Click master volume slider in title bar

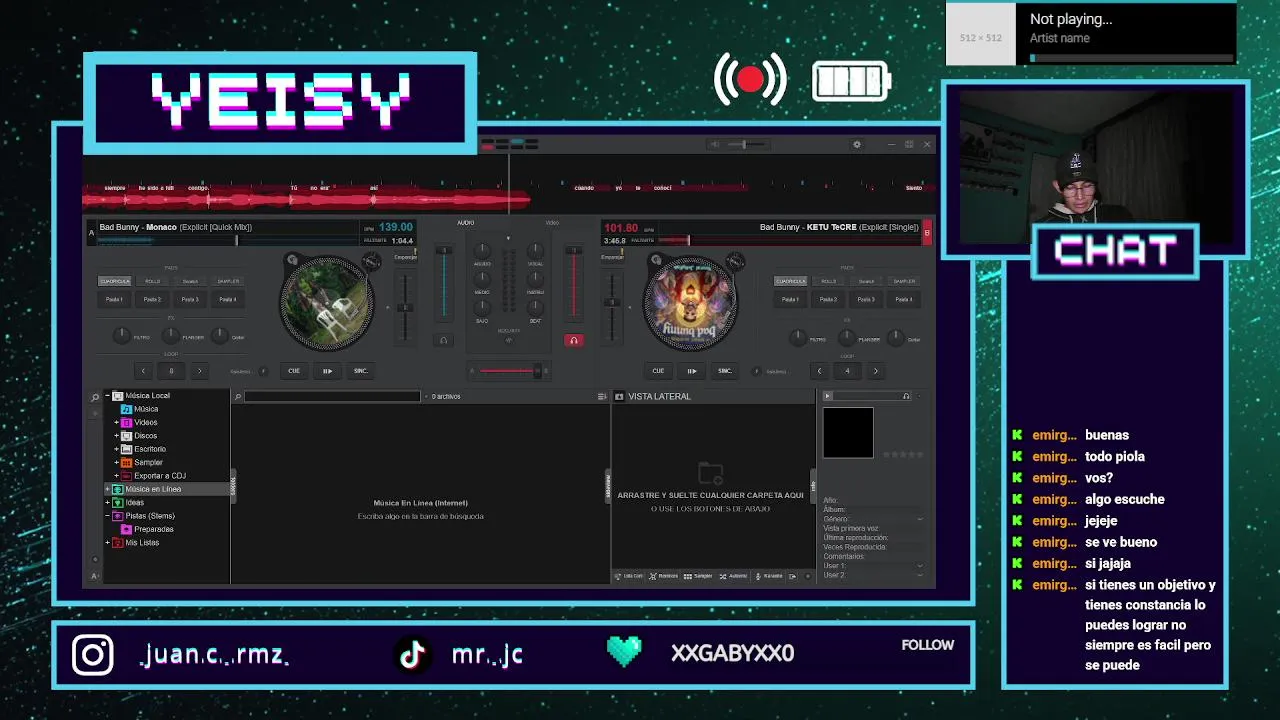(744, 145)
